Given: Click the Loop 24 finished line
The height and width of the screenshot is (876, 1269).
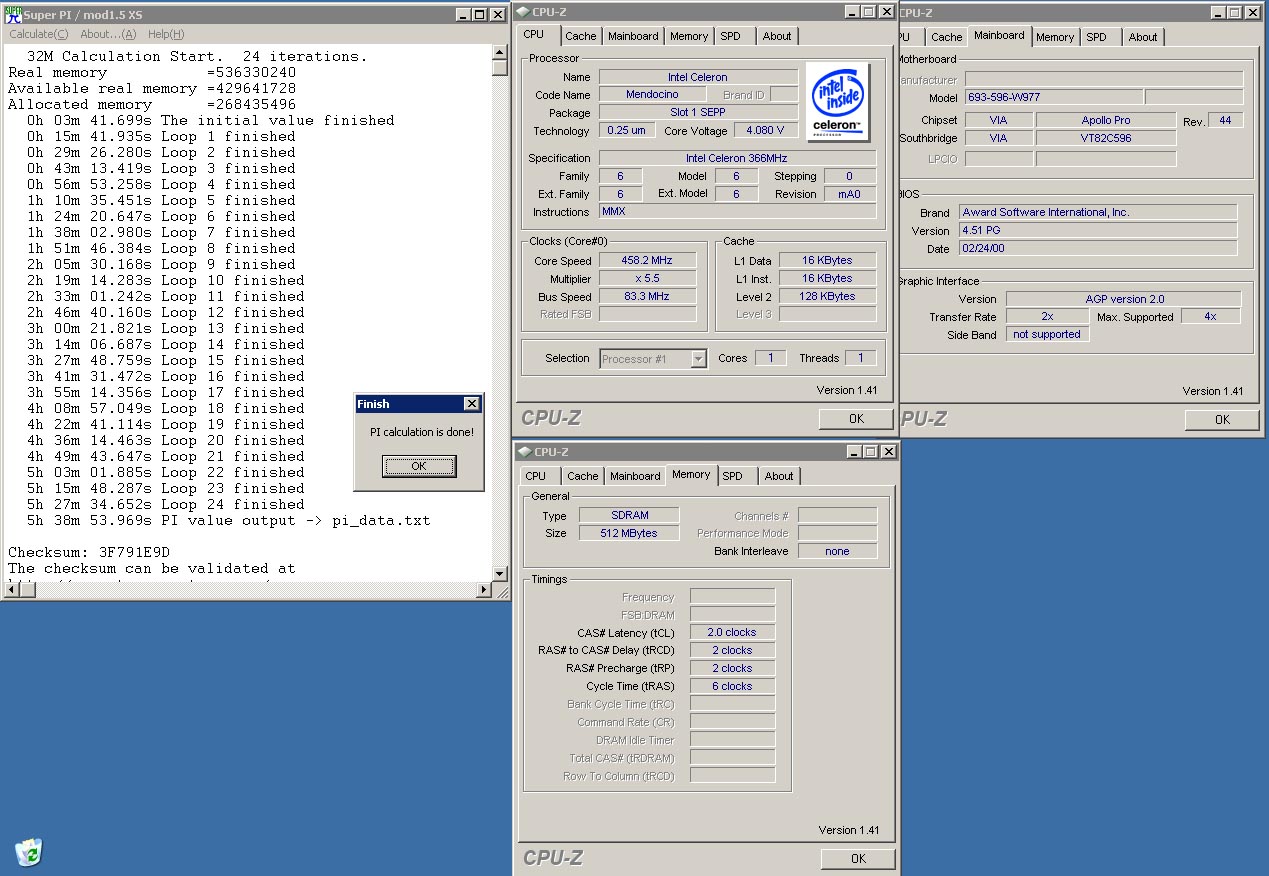Looking at the screenshot, I should point(166,504).
